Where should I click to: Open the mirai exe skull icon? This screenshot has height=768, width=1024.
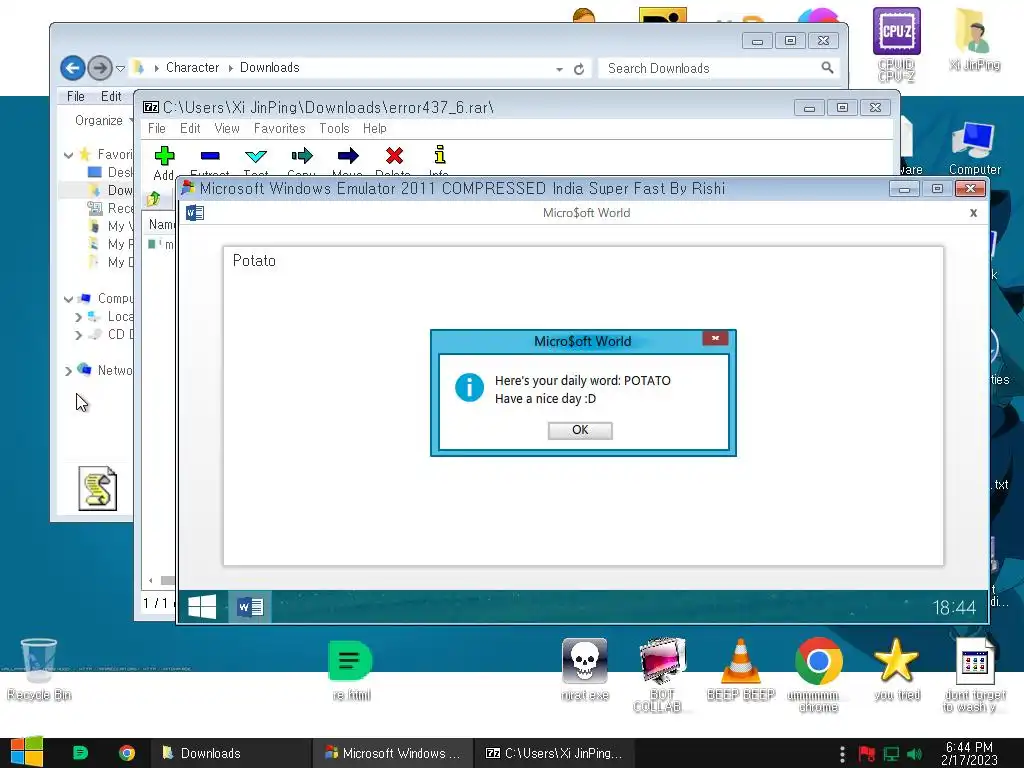click(x=584, y=669)
